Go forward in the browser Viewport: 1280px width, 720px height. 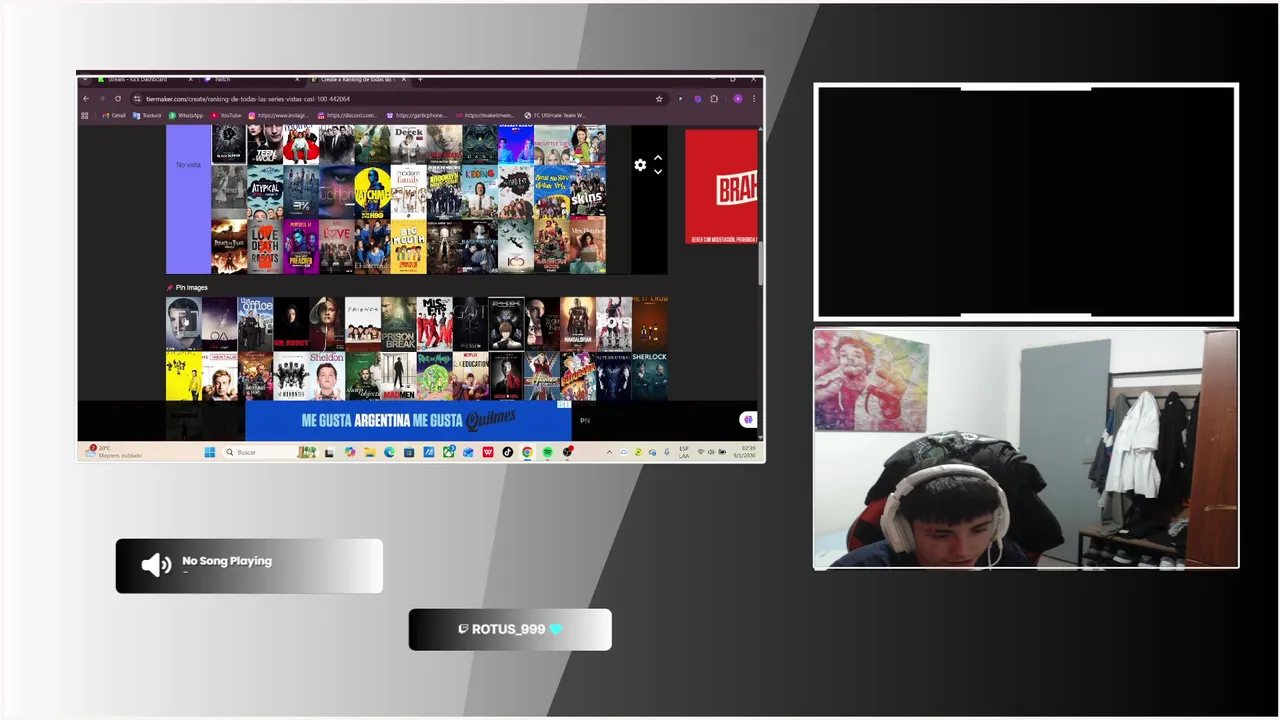[101, 99]
